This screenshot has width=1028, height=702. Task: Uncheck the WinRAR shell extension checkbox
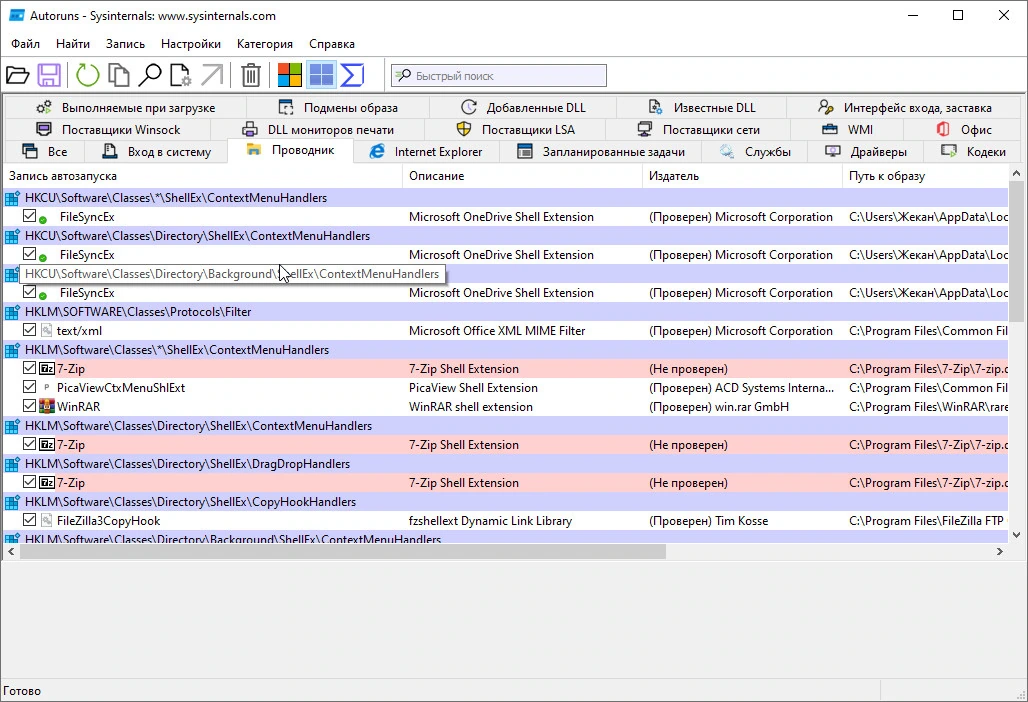click(29, 406)
